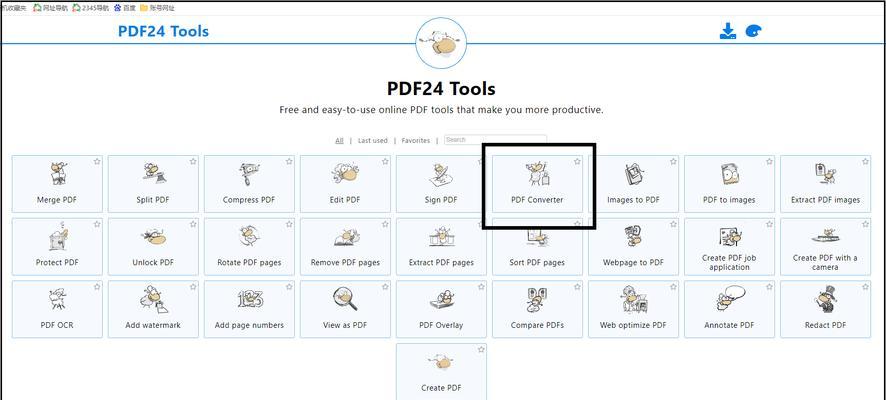Switch to Favorites filter

click(x=416, y=141)
